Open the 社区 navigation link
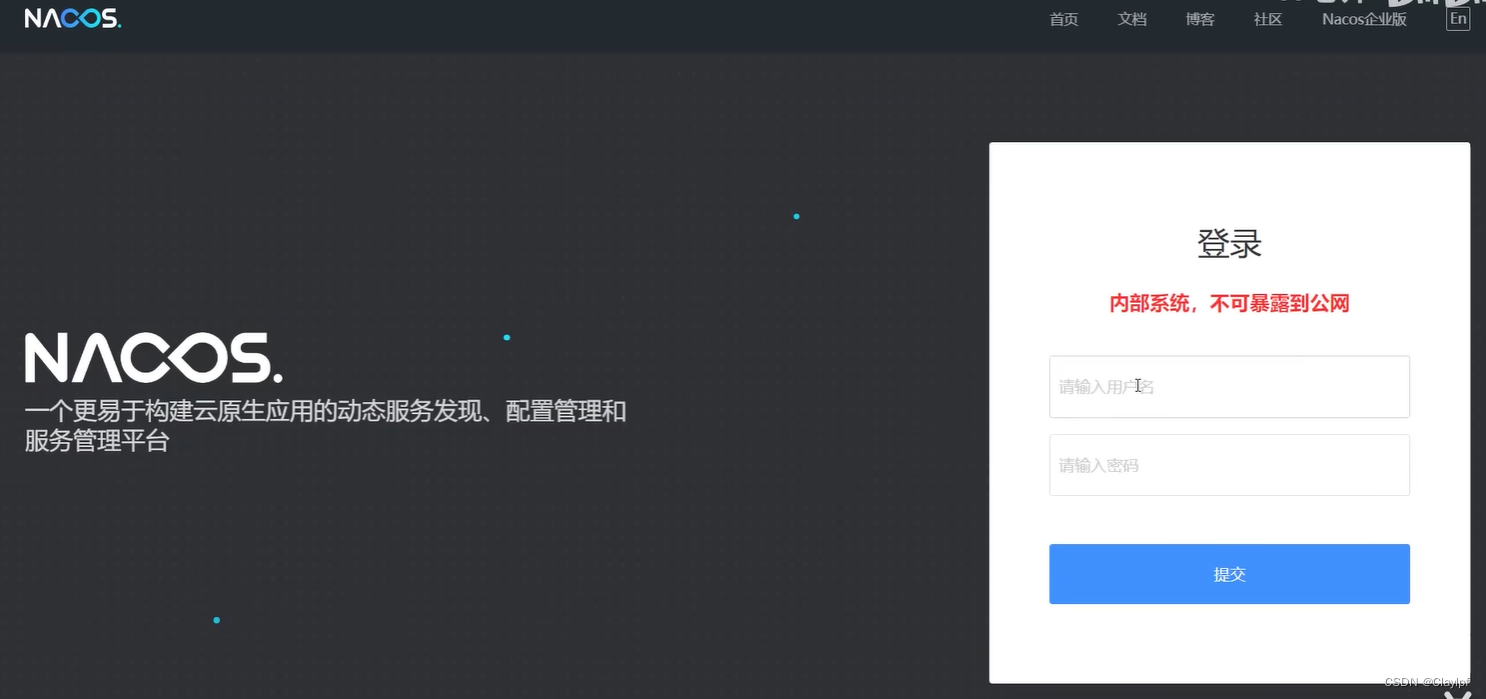Image resolution: width=1486 pixels, height=699 pixels. (1268, 19)
